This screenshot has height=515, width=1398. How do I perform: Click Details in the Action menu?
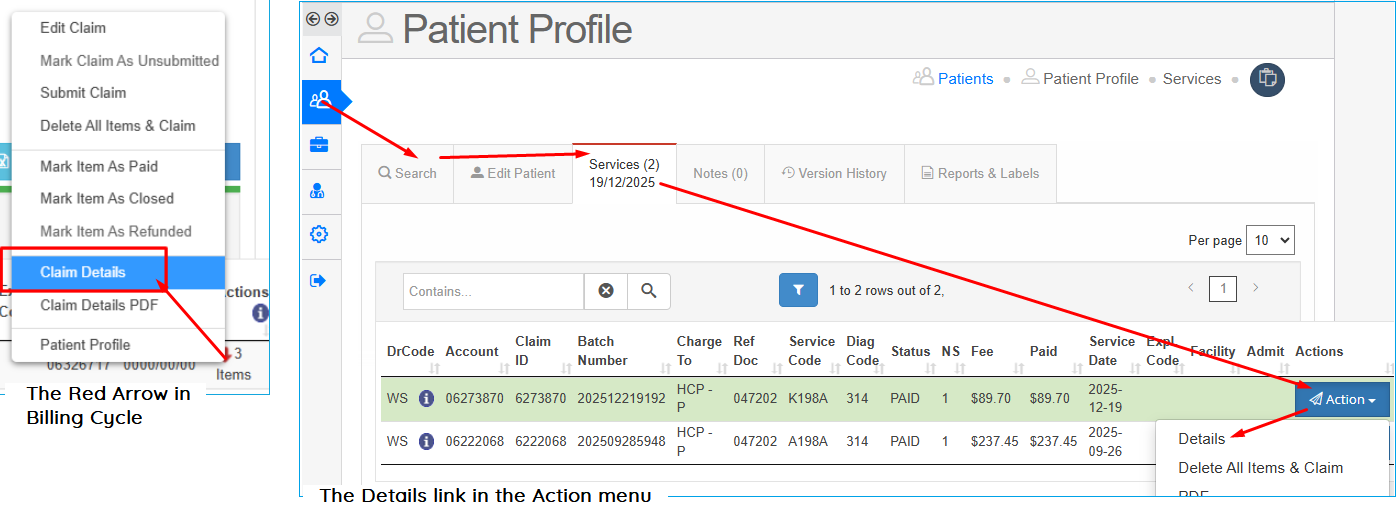pos(1201,439)
